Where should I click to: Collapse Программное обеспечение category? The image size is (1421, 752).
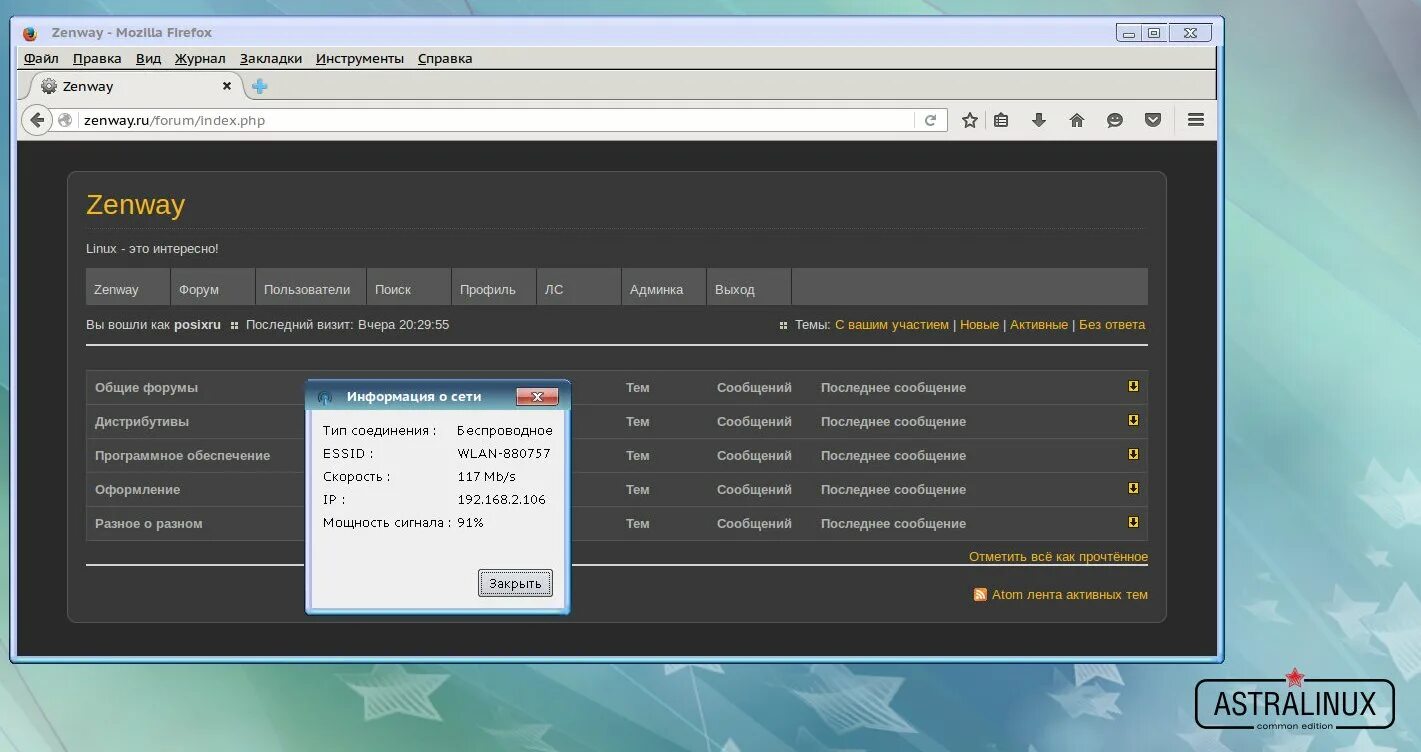pyautogui.click(x=1133, y=454)
